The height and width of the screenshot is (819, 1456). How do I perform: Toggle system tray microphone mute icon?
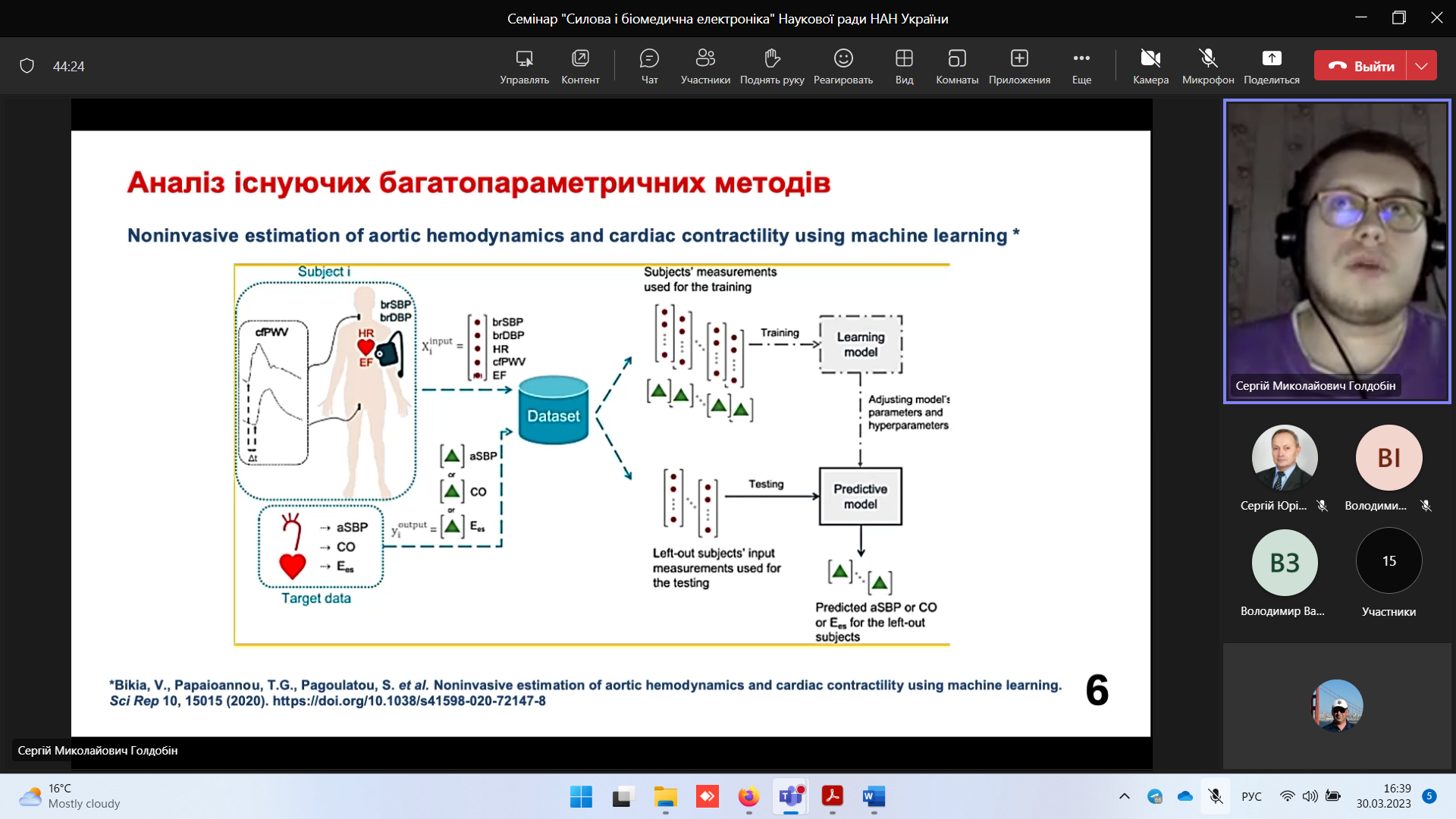tap(1216, 796)
